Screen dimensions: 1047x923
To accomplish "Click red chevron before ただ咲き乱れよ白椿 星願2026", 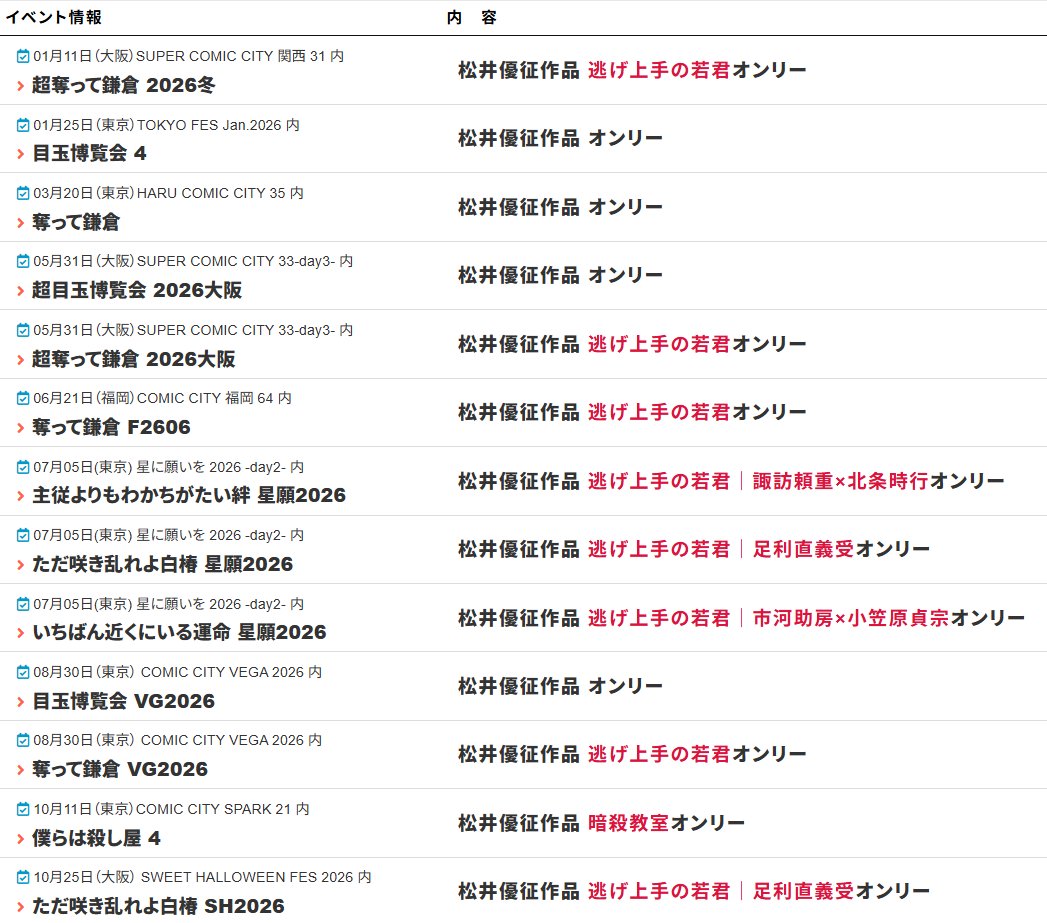I will [x=21, y=564].
